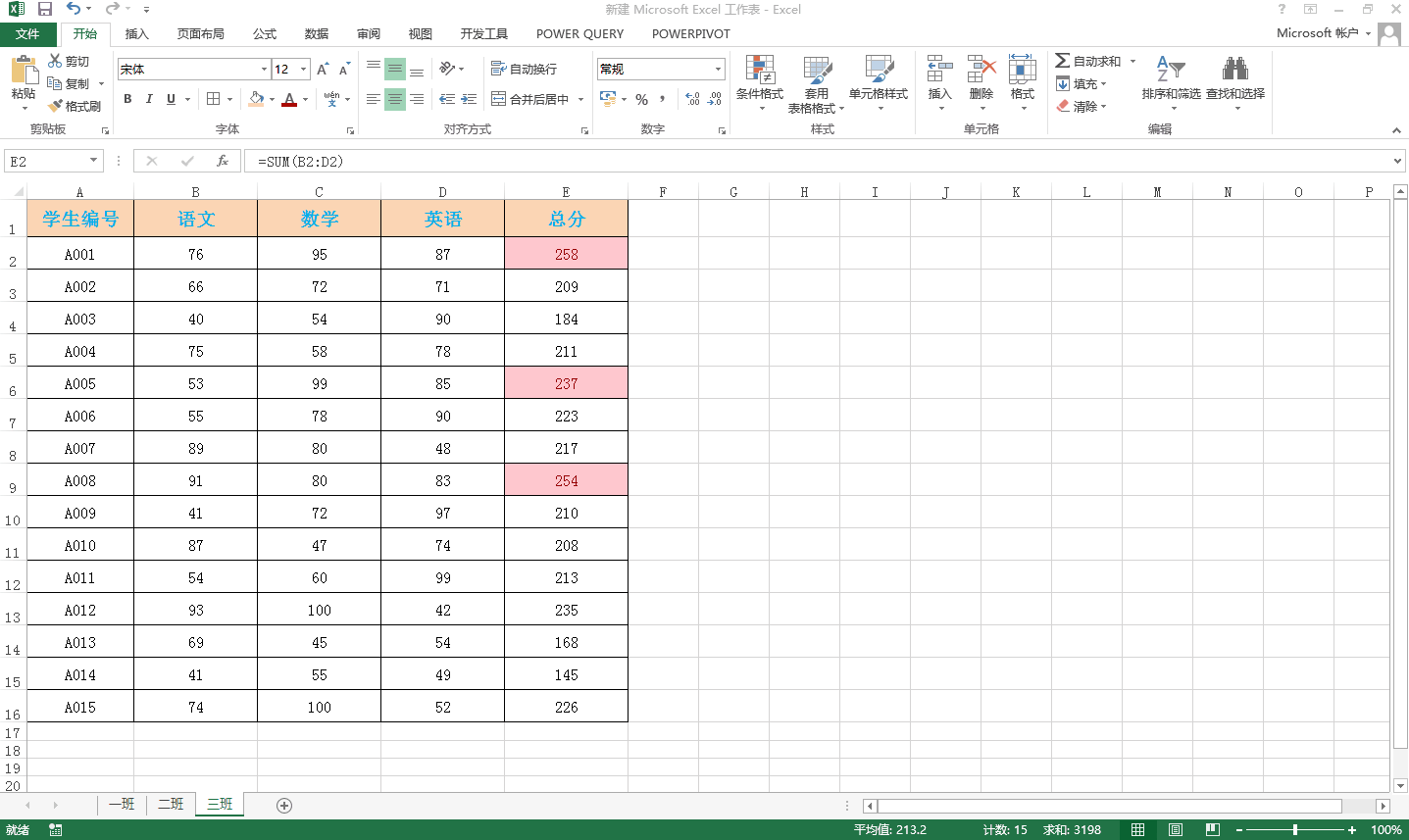Click the increase decimal places icon
Screen dimensions: 1409x840
click(x=693, y=99)
